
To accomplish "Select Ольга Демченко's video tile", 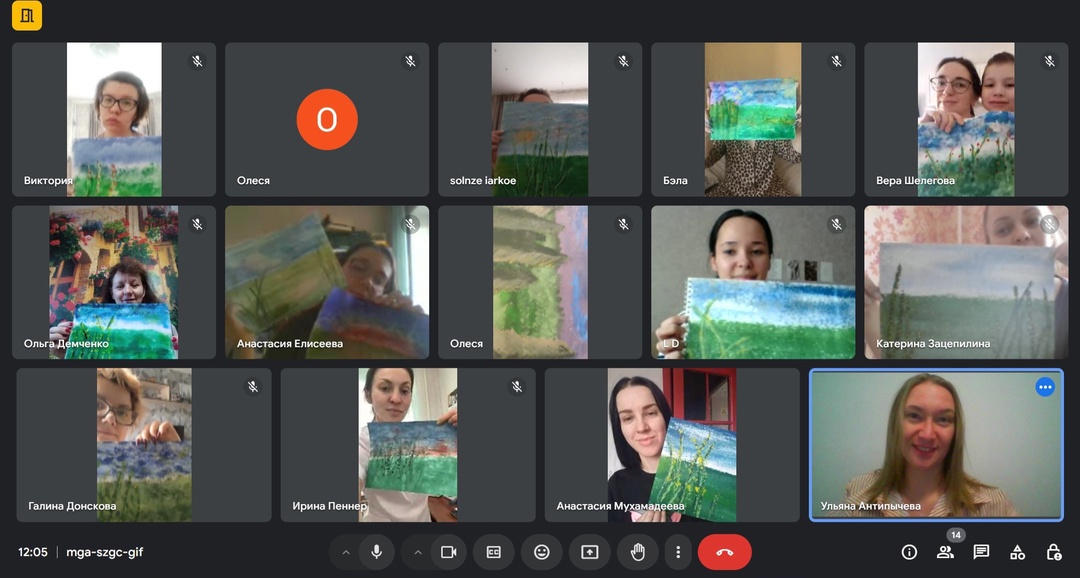I will click(114, 282).
